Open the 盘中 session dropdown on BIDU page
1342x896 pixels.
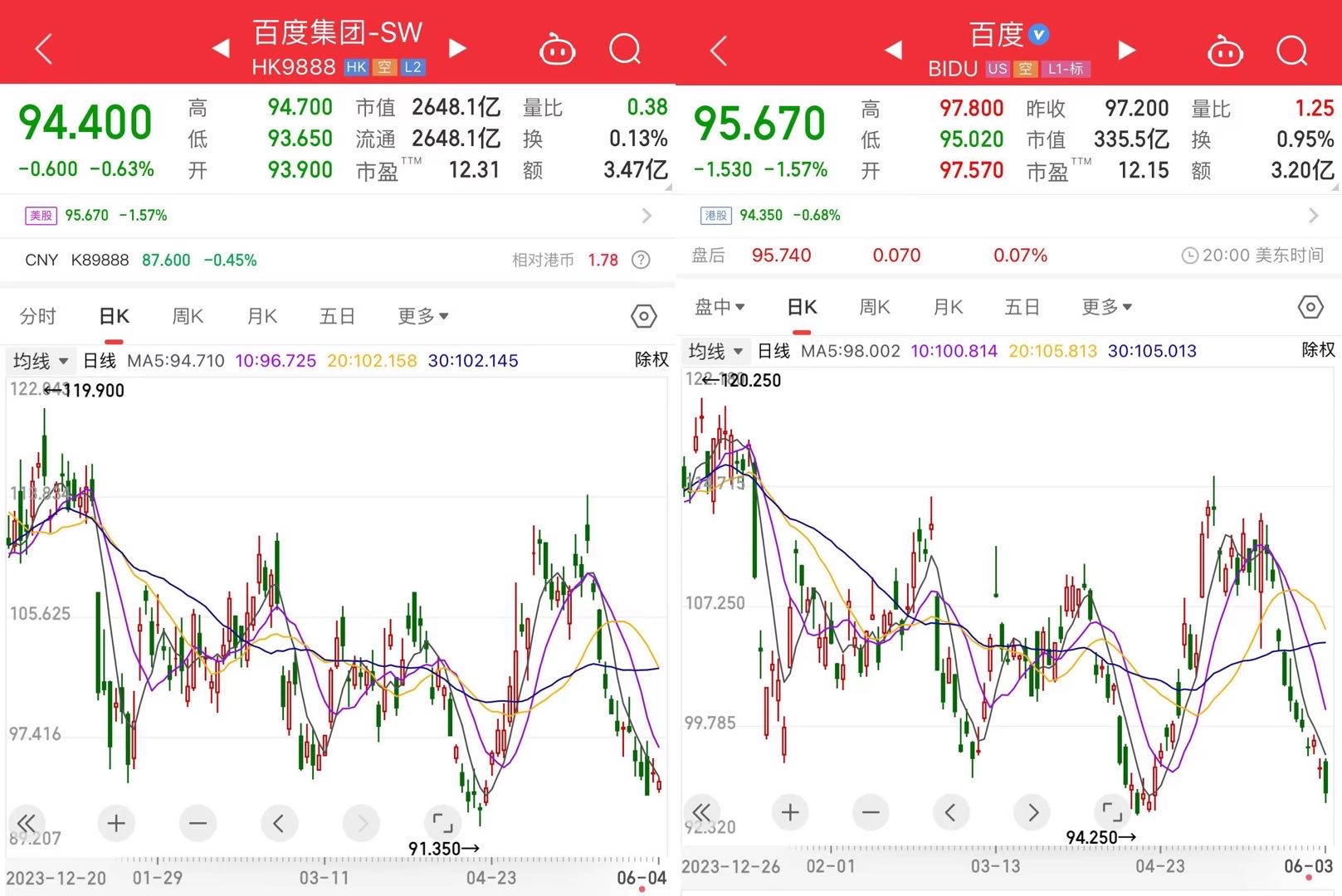point(720,307)
